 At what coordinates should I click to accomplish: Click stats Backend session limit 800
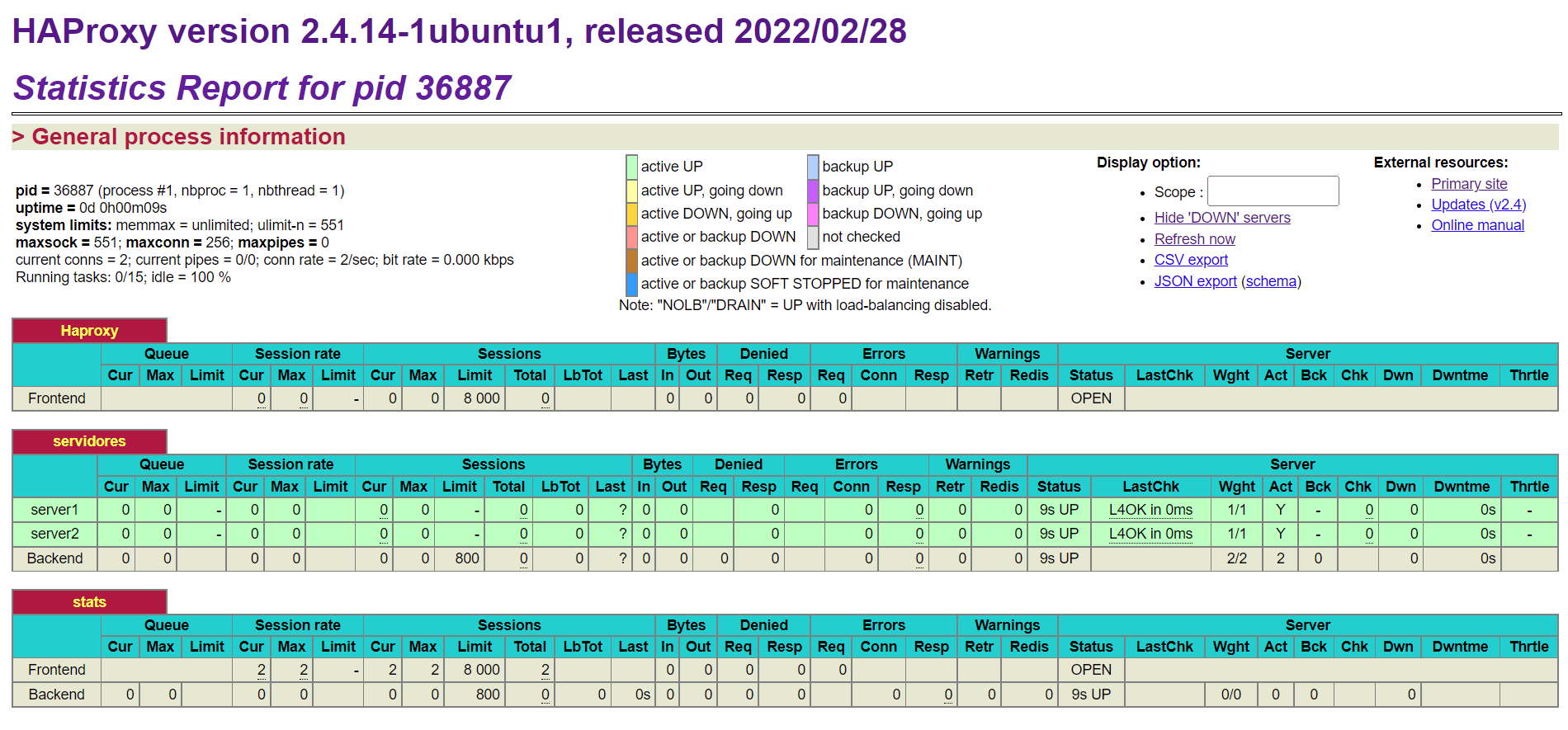click(x=488, y=695)
